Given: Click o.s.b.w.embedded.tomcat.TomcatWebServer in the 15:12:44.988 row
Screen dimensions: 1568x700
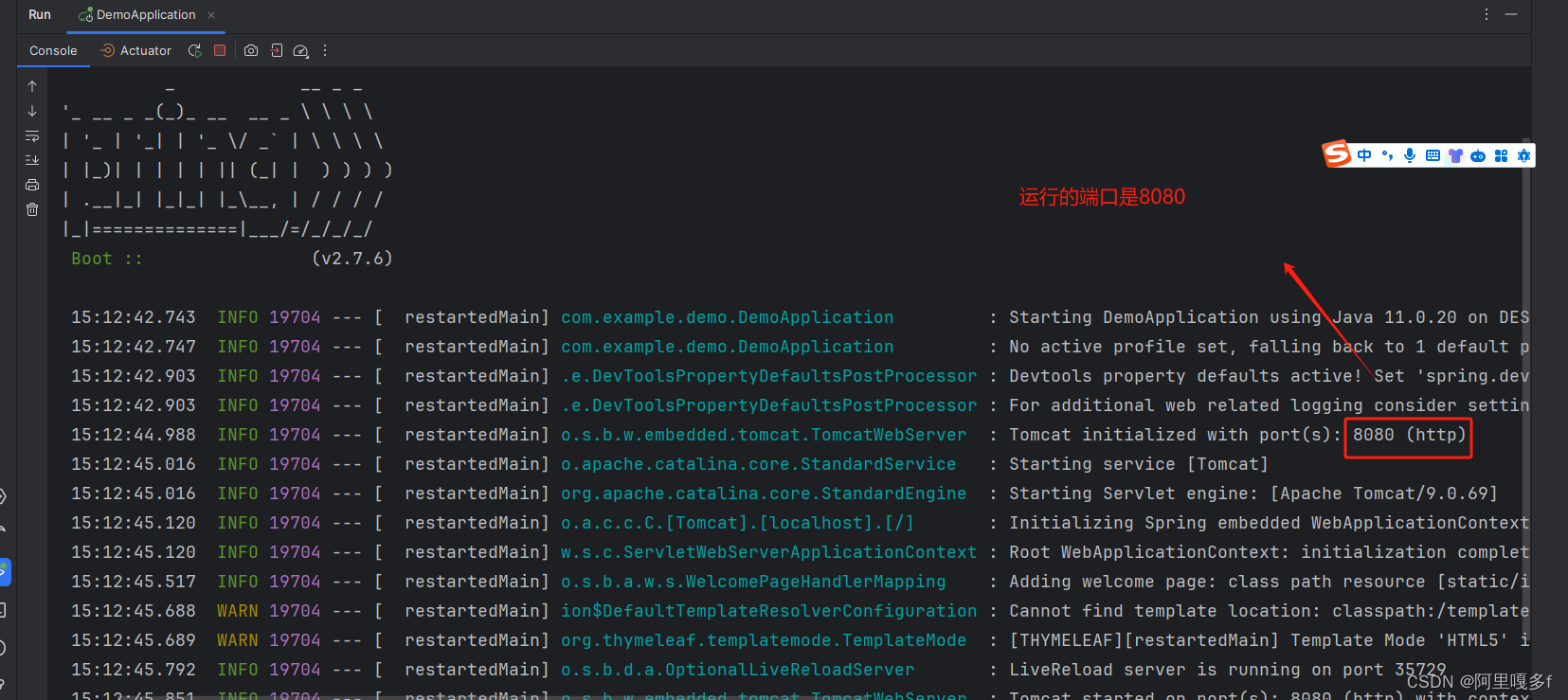Looking at the screenshot, I should (x=764, y=435).
